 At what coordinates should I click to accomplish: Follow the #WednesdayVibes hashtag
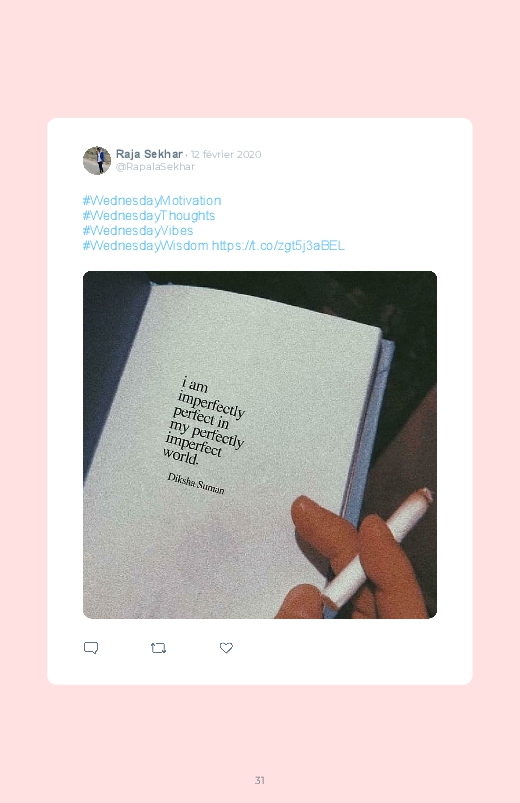tap(138, 230)
